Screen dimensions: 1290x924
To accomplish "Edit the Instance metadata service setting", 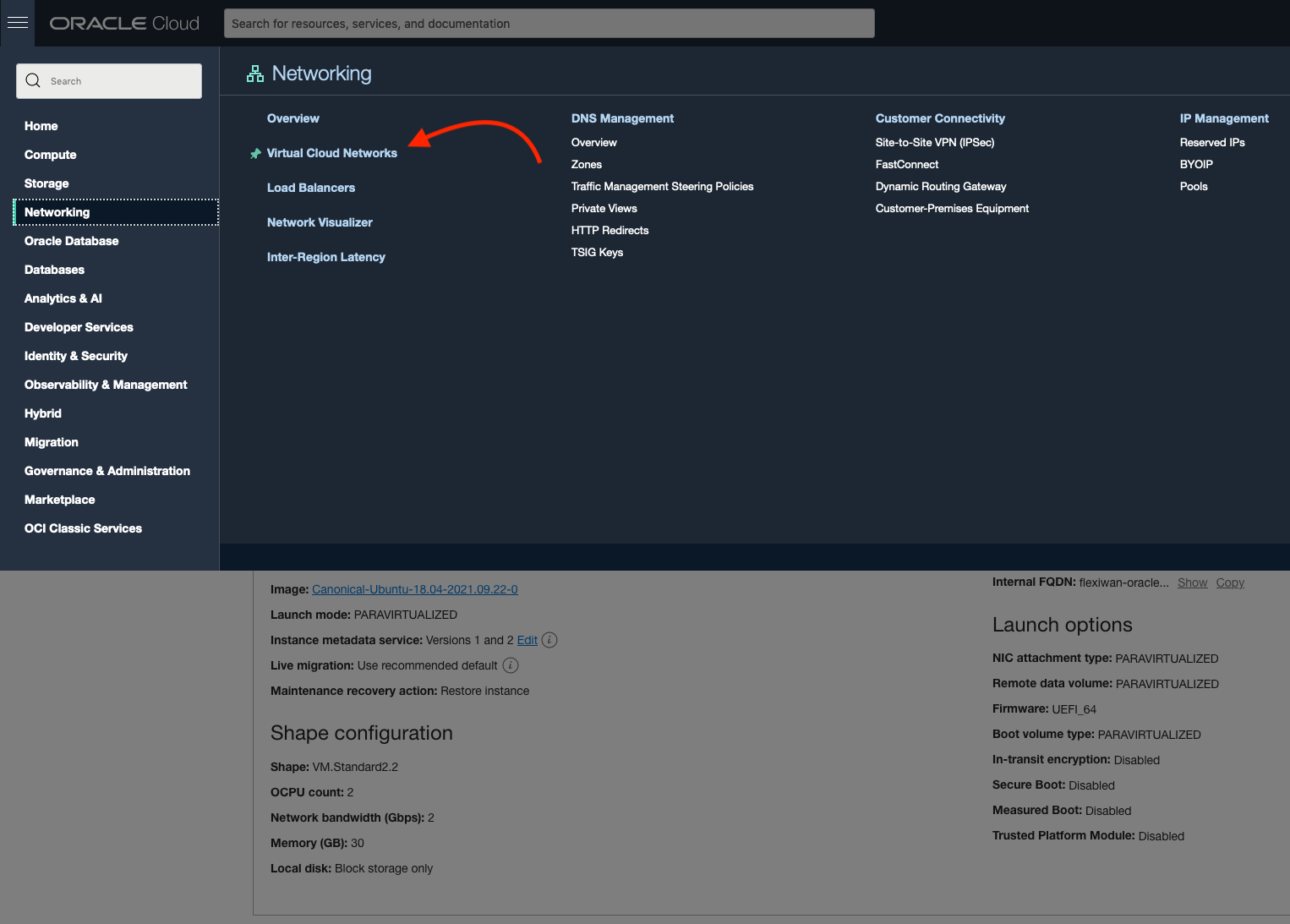I will tap(527, 640).
